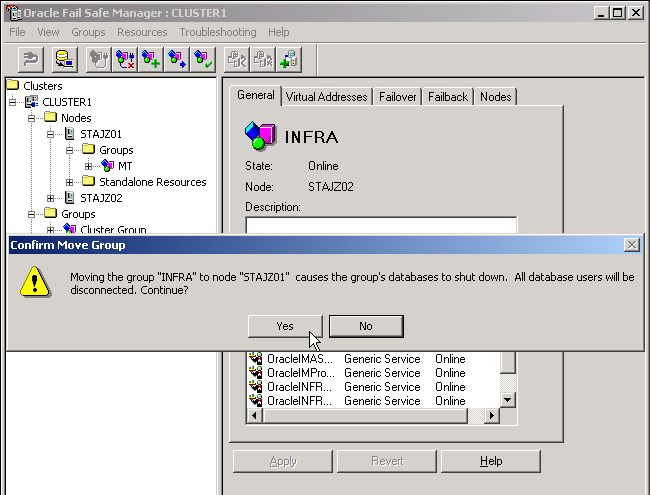Collapse the cluster-level Groups folder above Cluster Group
Viewport: 650px width, 495px height.
tap(32, 214)
